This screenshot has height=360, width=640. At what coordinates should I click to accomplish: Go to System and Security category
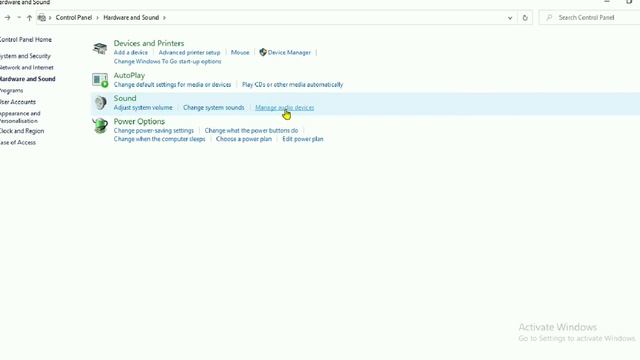[x=25, y=56]
